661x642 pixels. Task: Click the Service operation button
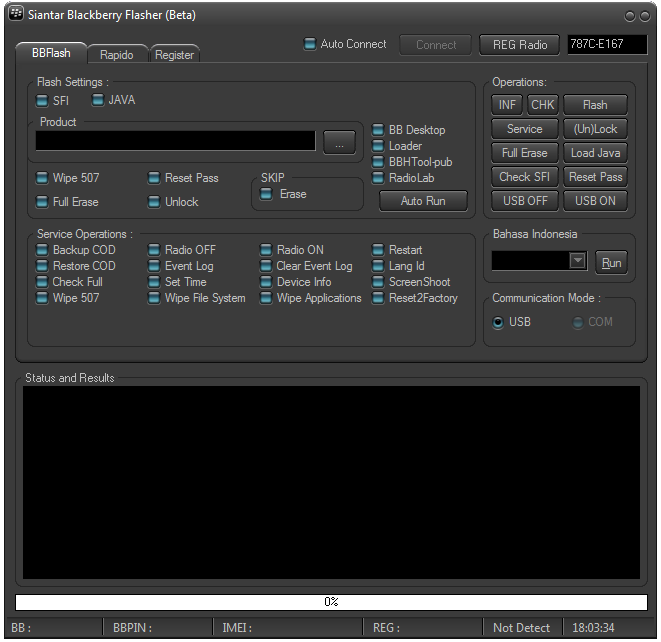(525, 129)
